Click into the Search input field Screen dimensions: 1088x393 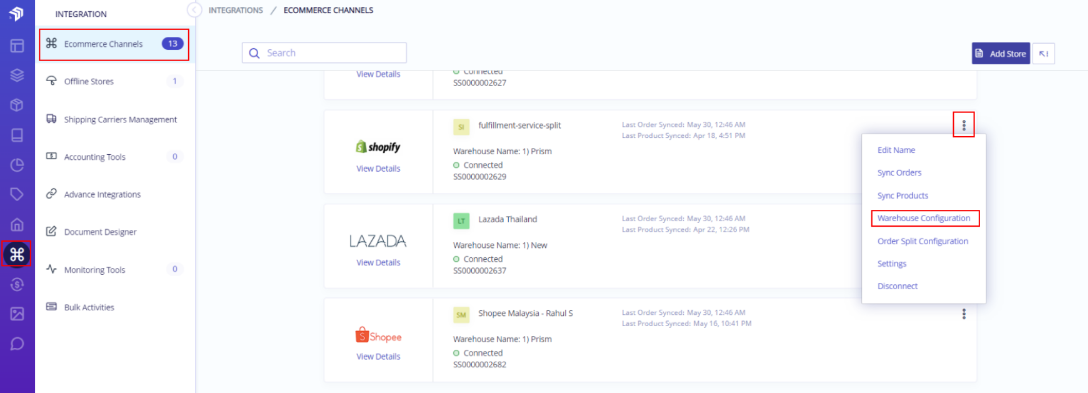pyautogui.click(x=324, y=53)
